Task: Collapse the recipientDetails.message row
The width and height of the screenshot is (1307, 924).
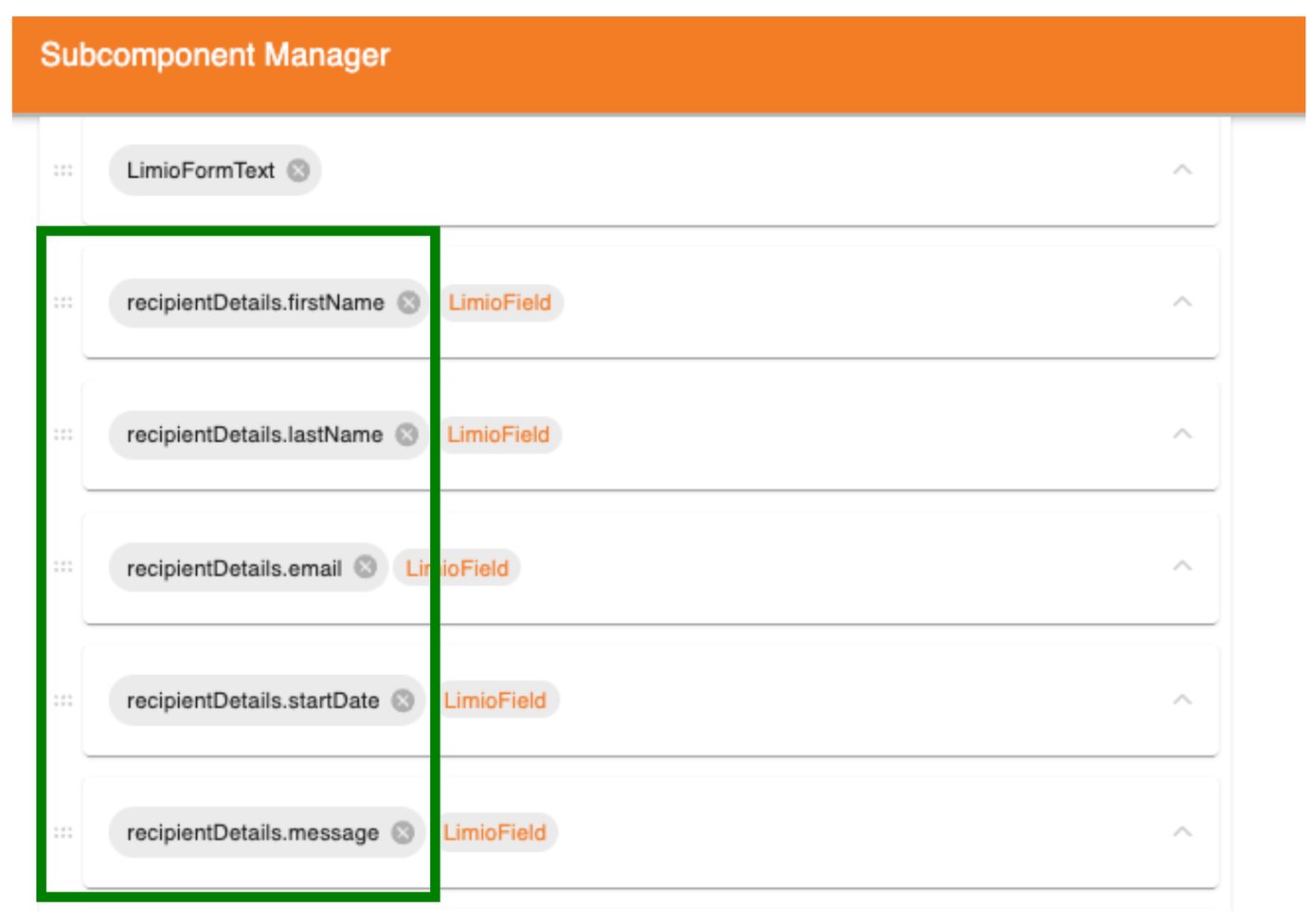Action: pos(1182,832)
